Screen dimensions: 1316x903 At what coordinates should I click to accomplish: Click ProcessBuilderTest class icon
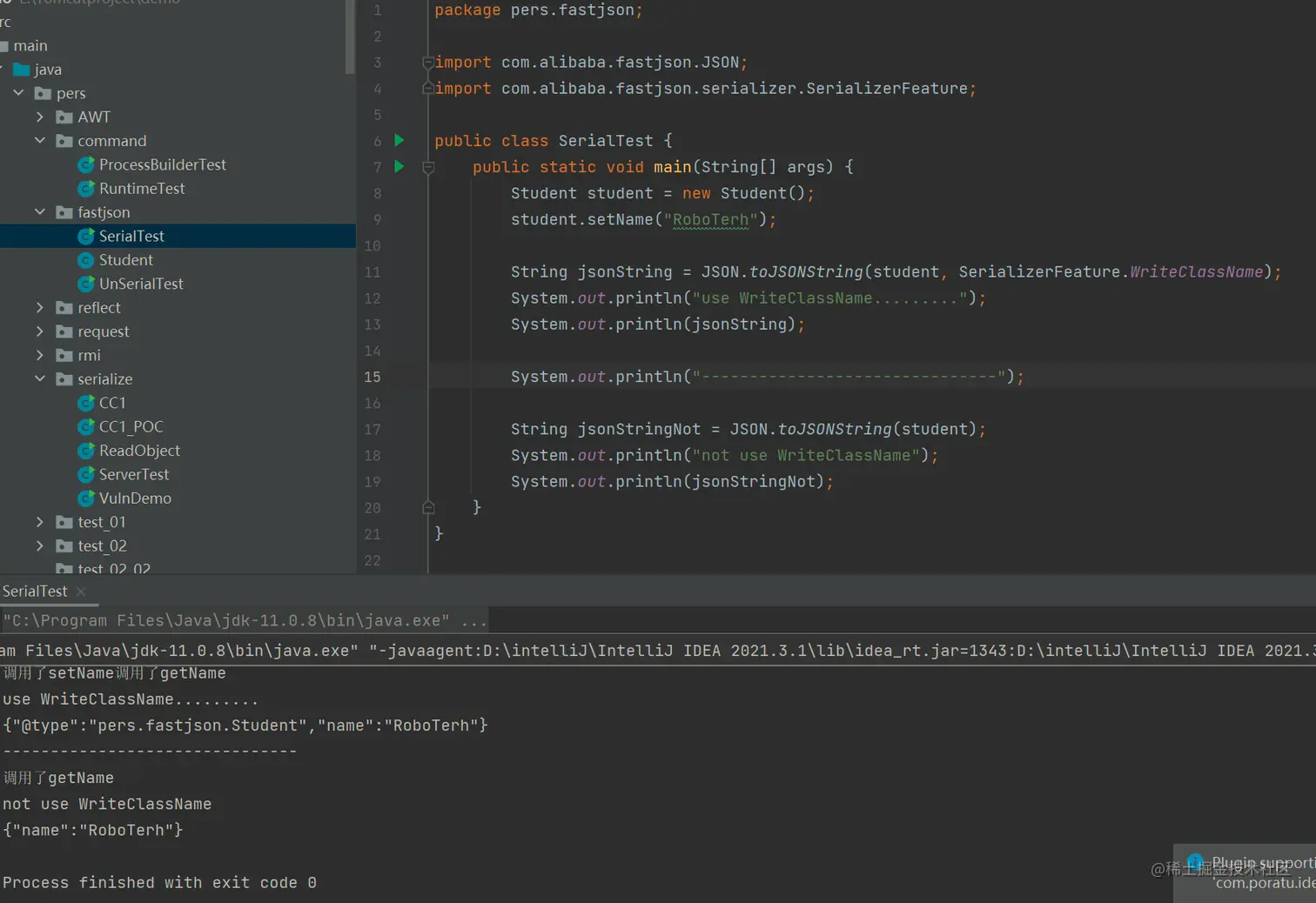86,164
